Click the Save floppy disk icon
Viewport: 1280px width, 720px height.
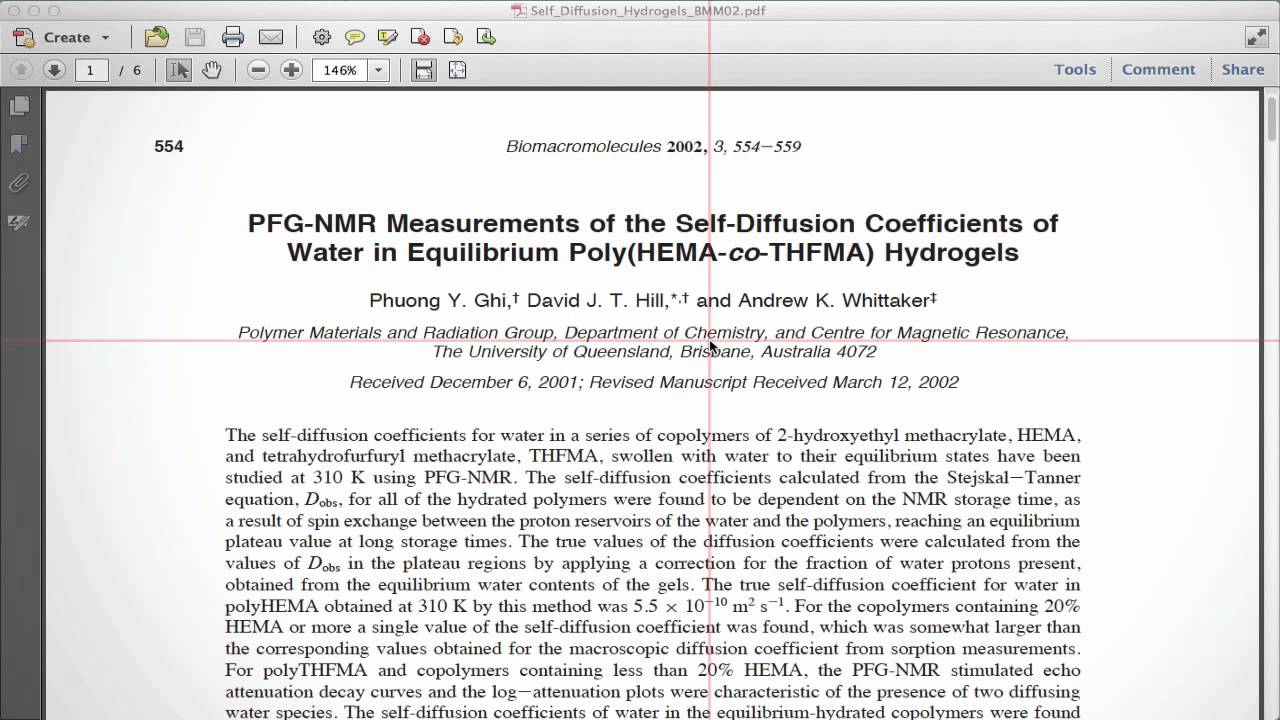[194, 37]
